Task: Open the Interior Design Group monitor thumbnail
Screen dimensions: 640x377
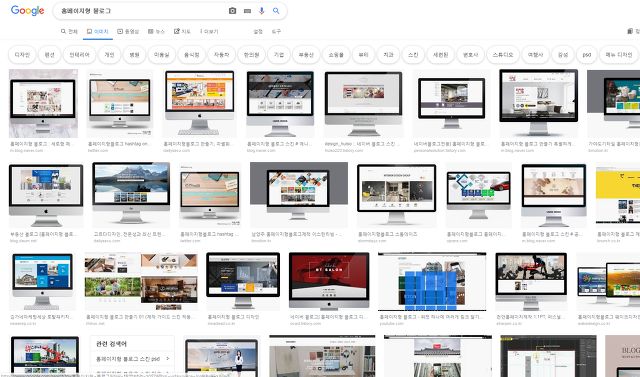Action: 396,195
